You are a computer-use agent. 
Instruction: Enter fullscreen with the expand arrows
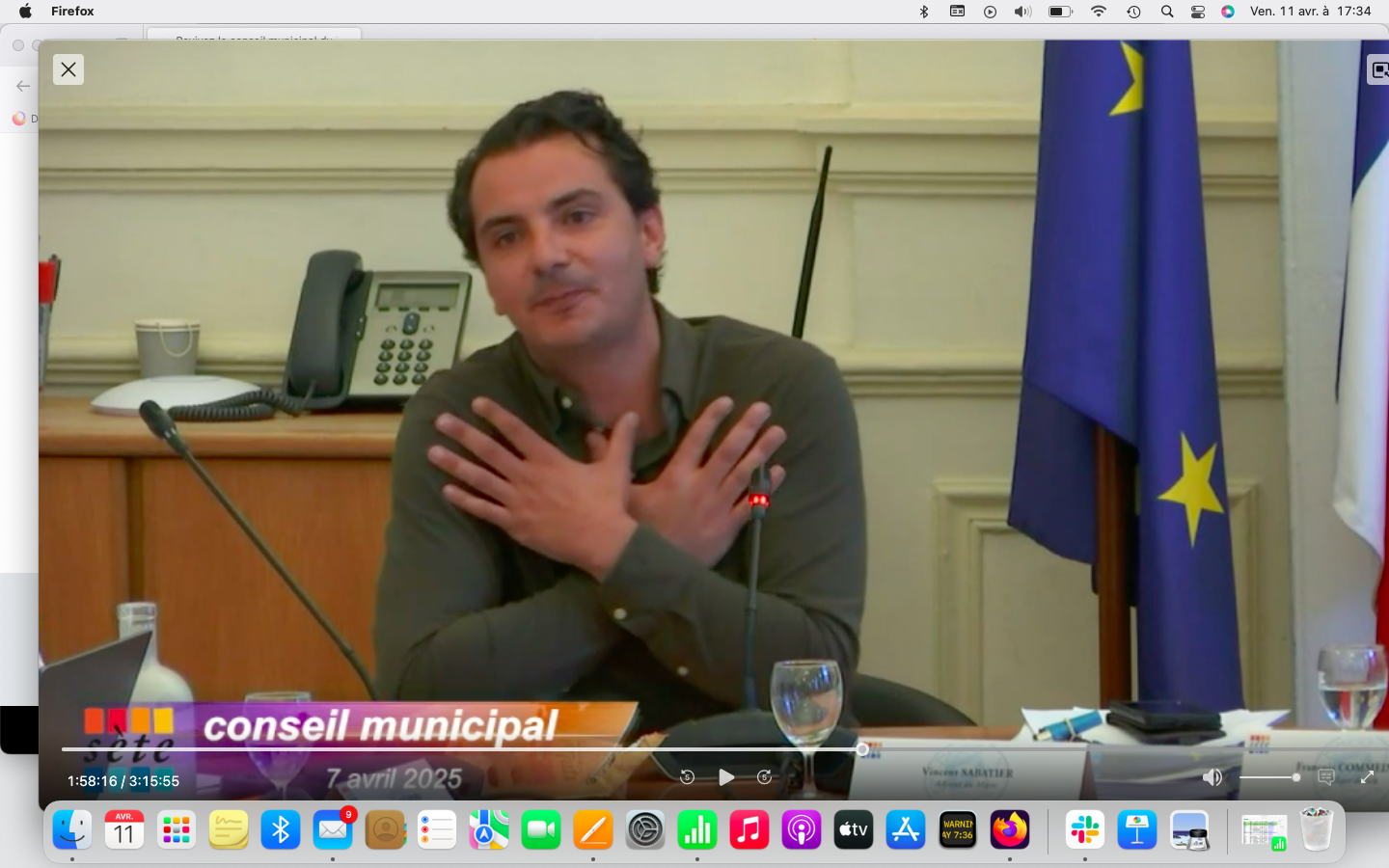(1367, 777)
